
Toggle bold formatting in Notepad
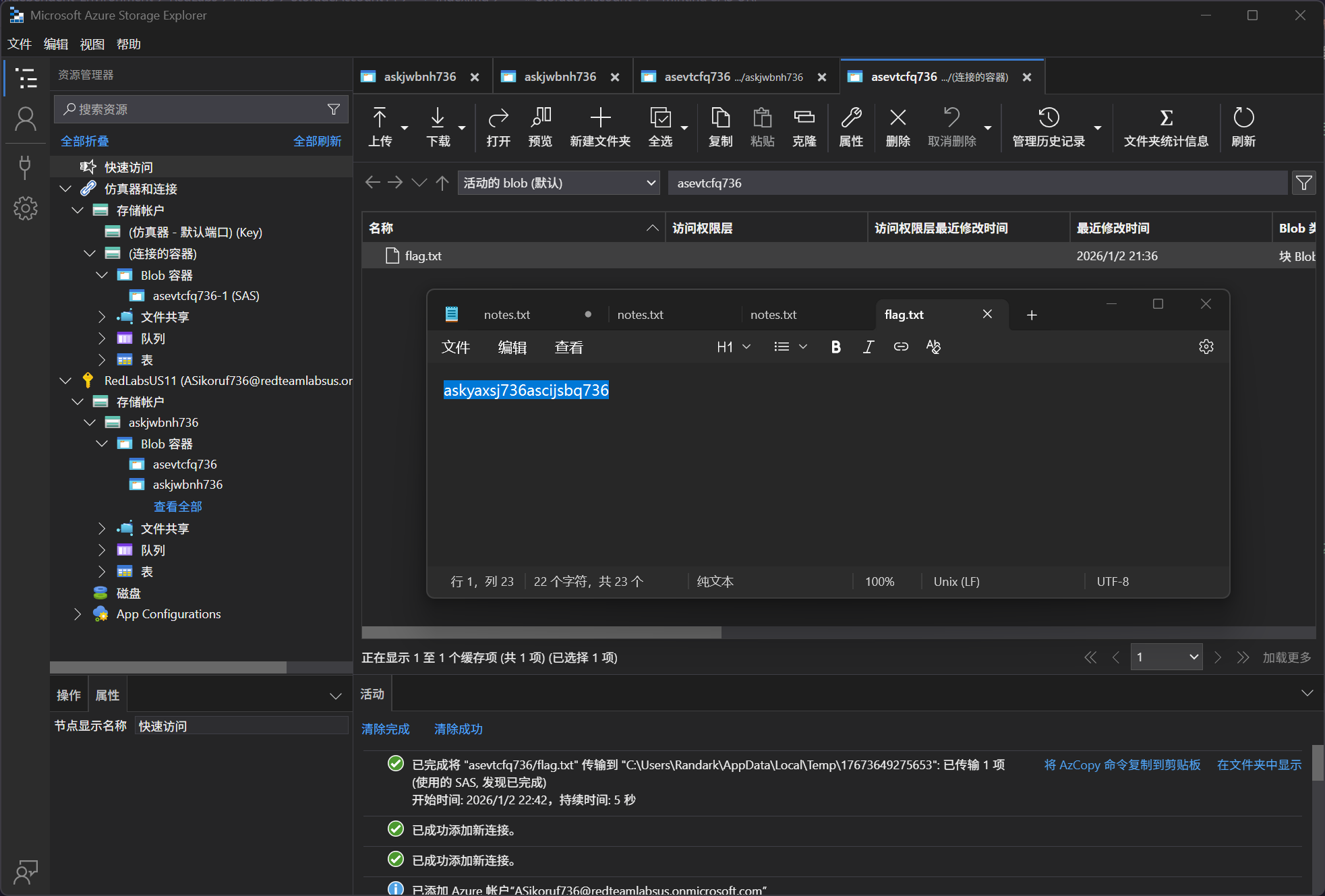[835, 347]
